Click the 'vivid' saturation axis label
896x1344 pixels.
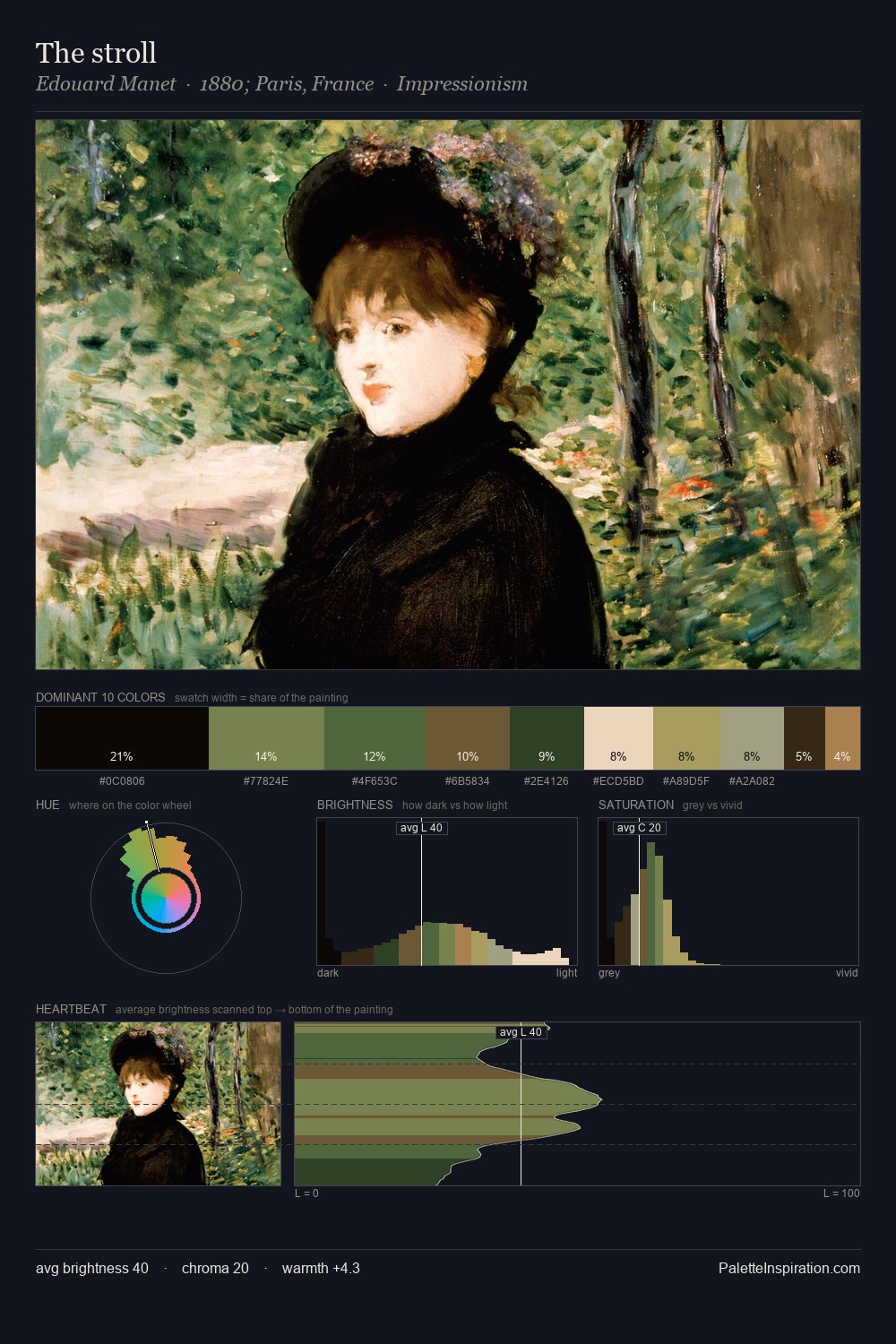(847, 973)
